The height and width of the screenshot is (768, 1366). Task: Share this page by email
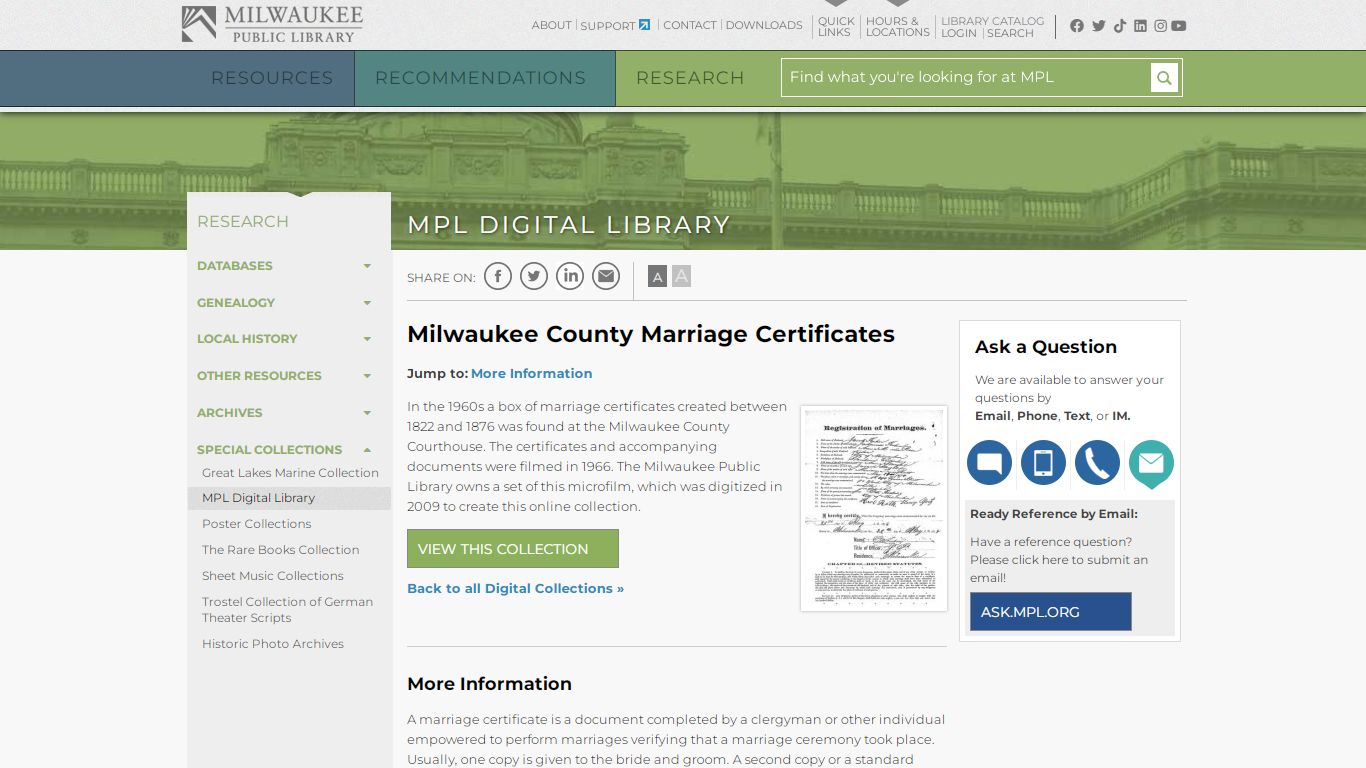(606, 276)
